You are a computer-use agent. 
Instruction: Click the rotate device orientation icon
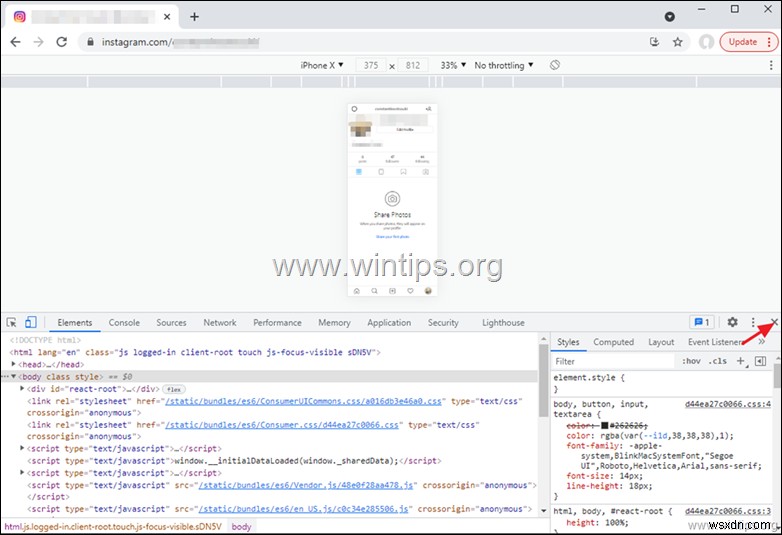click(x=555, y=65)
